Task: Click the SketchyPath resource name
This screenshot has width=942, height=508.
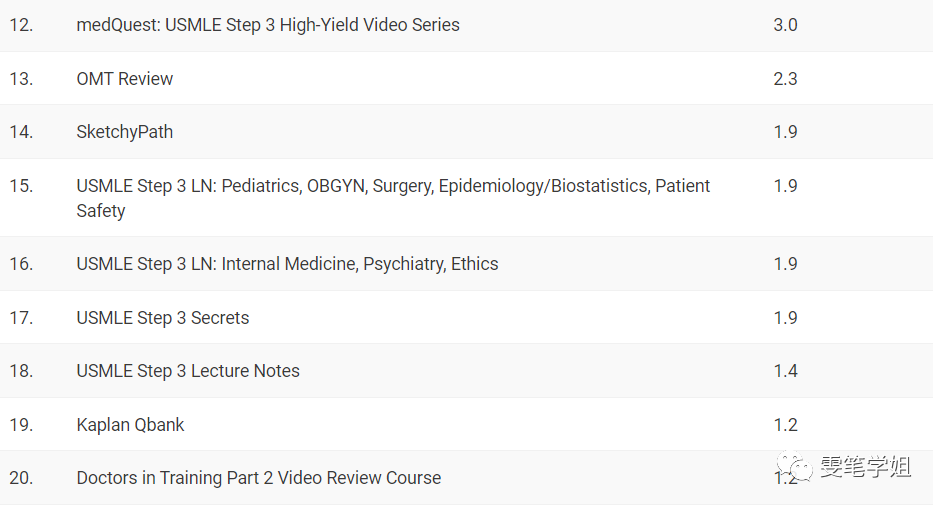Action: click(124, 132)
